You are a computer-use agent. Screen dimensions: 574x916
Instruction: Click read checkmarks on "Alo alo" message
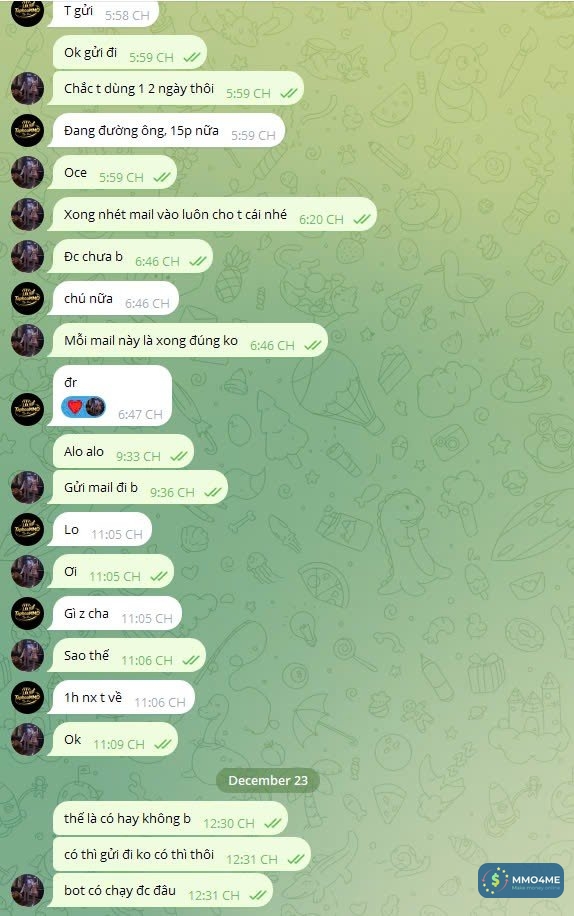point(178,456)
